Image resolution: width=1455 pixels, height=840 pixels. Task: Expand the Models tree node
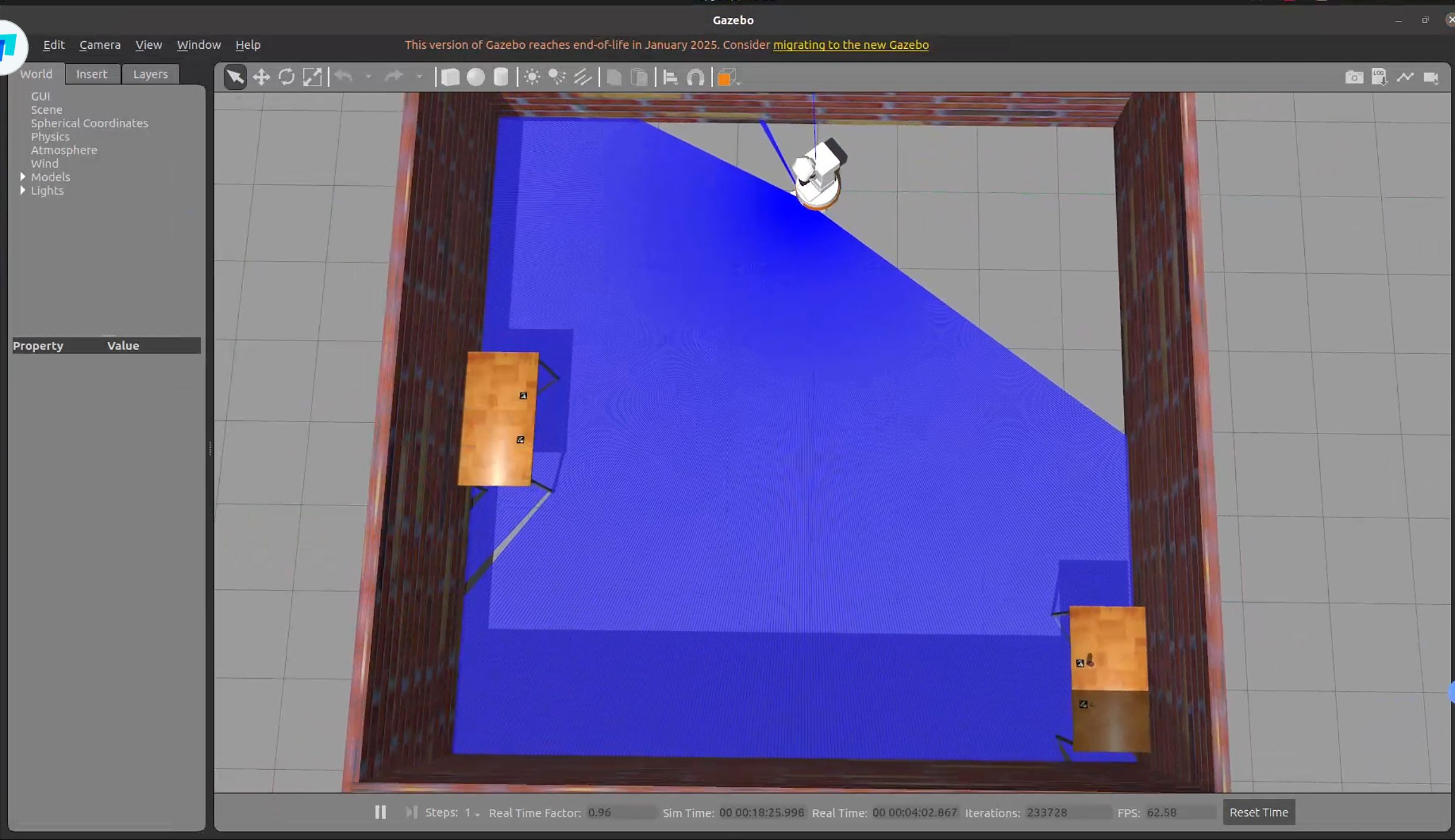coord(23,177)
